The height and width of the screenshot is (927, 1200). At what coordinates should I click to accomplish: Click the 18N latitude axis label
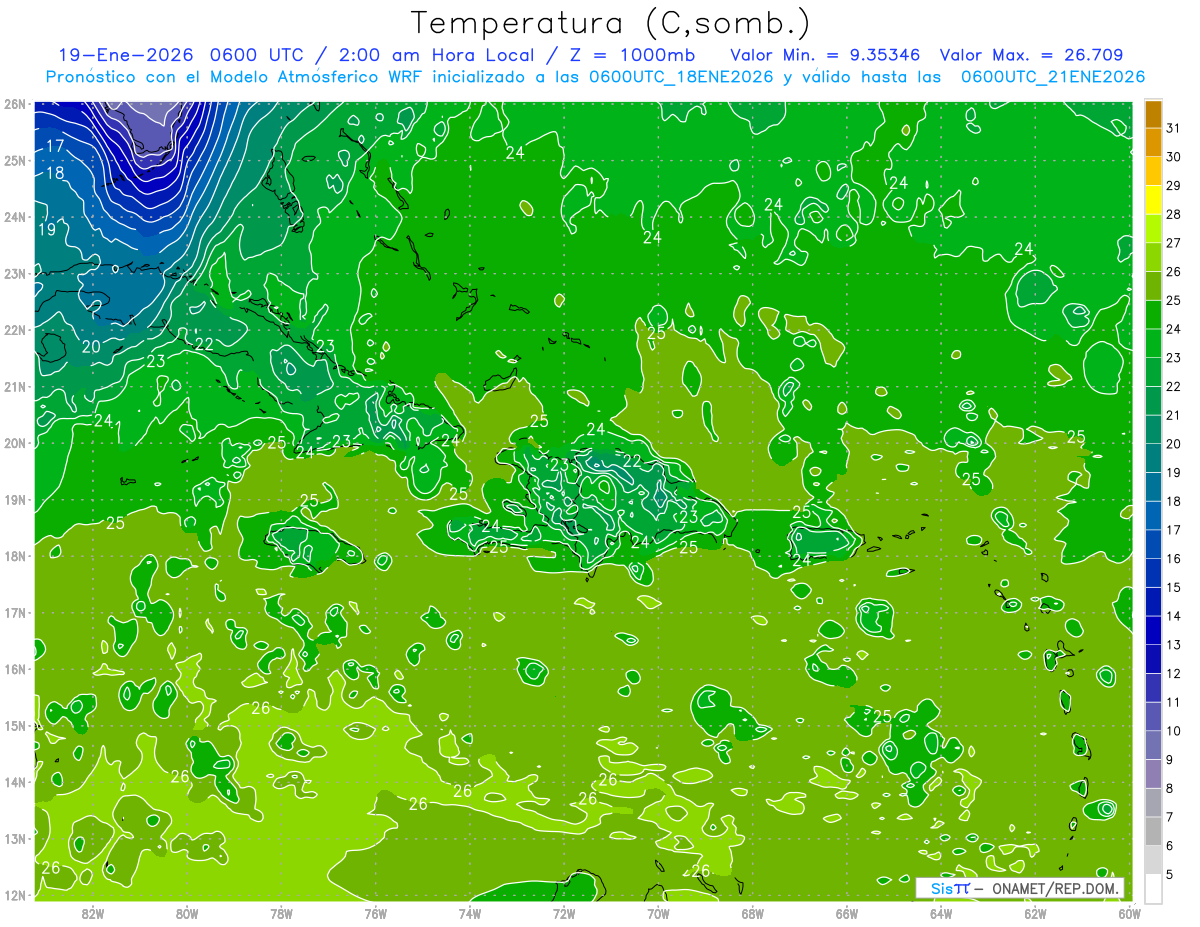(x=14, y=556)
